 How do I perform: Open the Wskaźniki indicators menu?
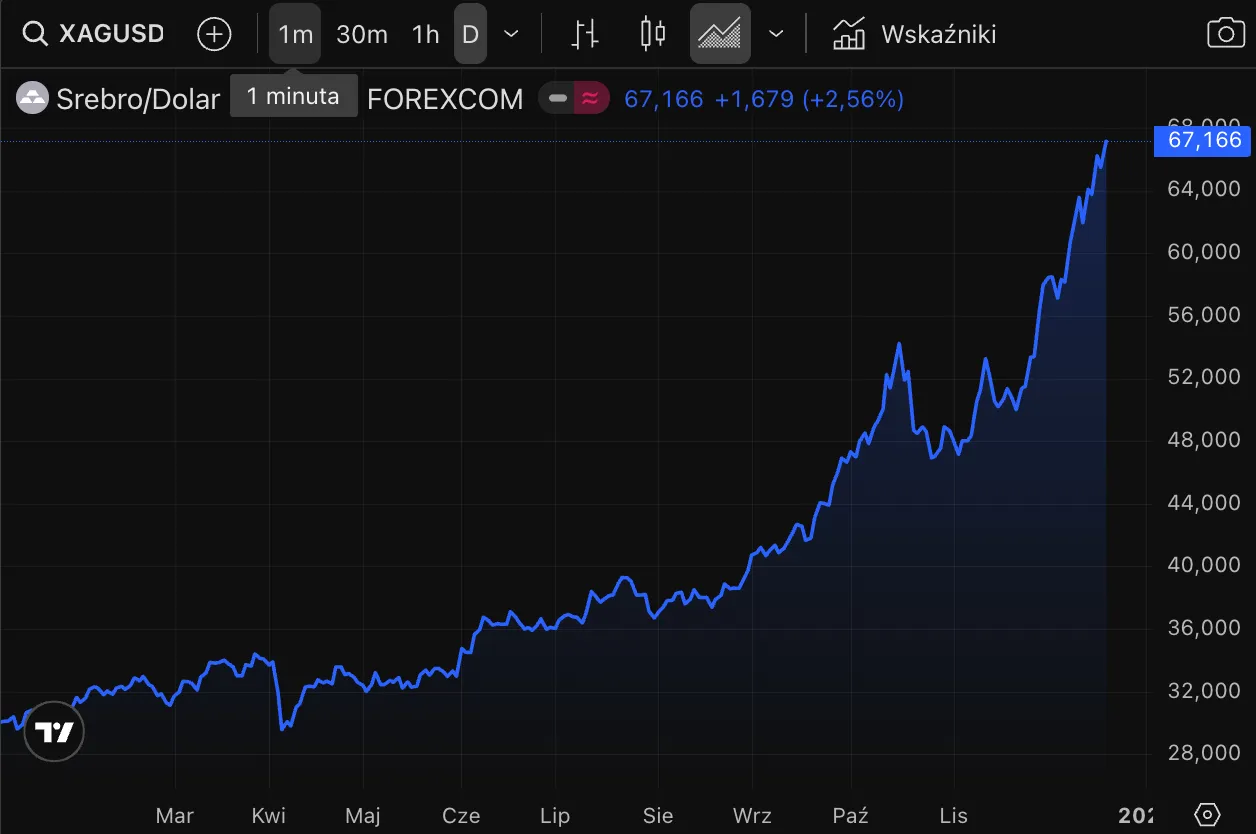[x=914, y=34]
